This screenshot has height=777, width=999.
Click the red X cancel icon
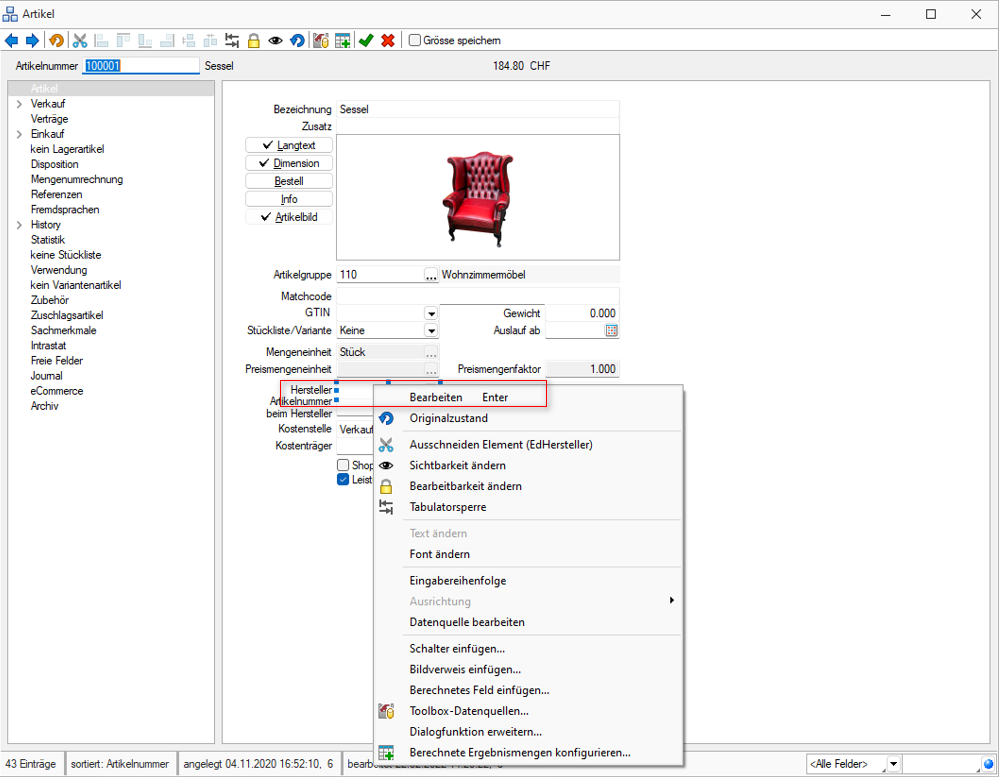(388, 41)
